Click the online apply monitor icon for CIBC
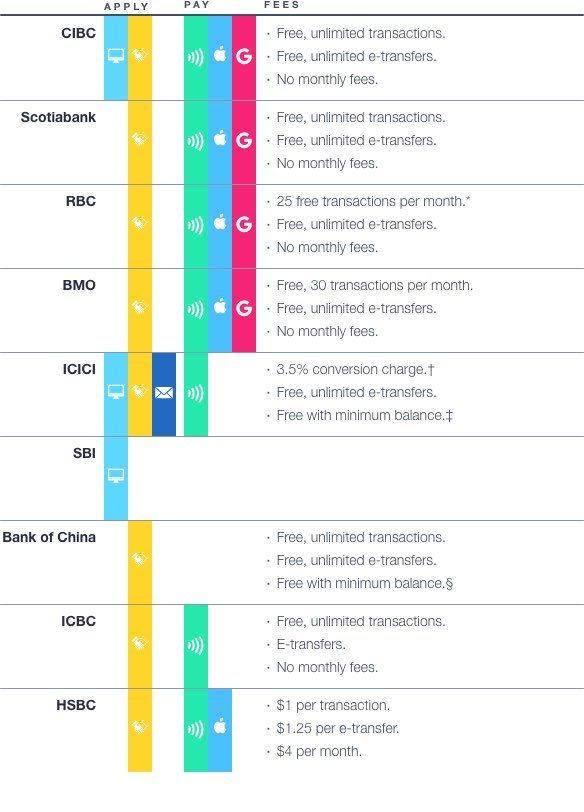The height and width of the screenshot is (812, 584). [116, 56]
